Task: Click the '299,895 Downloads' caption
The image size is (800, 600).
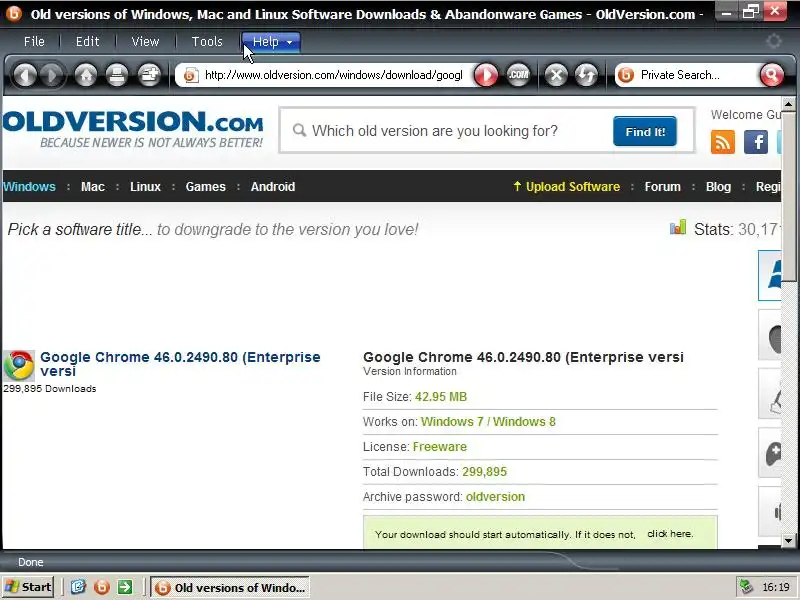Action: coord(49,389)
